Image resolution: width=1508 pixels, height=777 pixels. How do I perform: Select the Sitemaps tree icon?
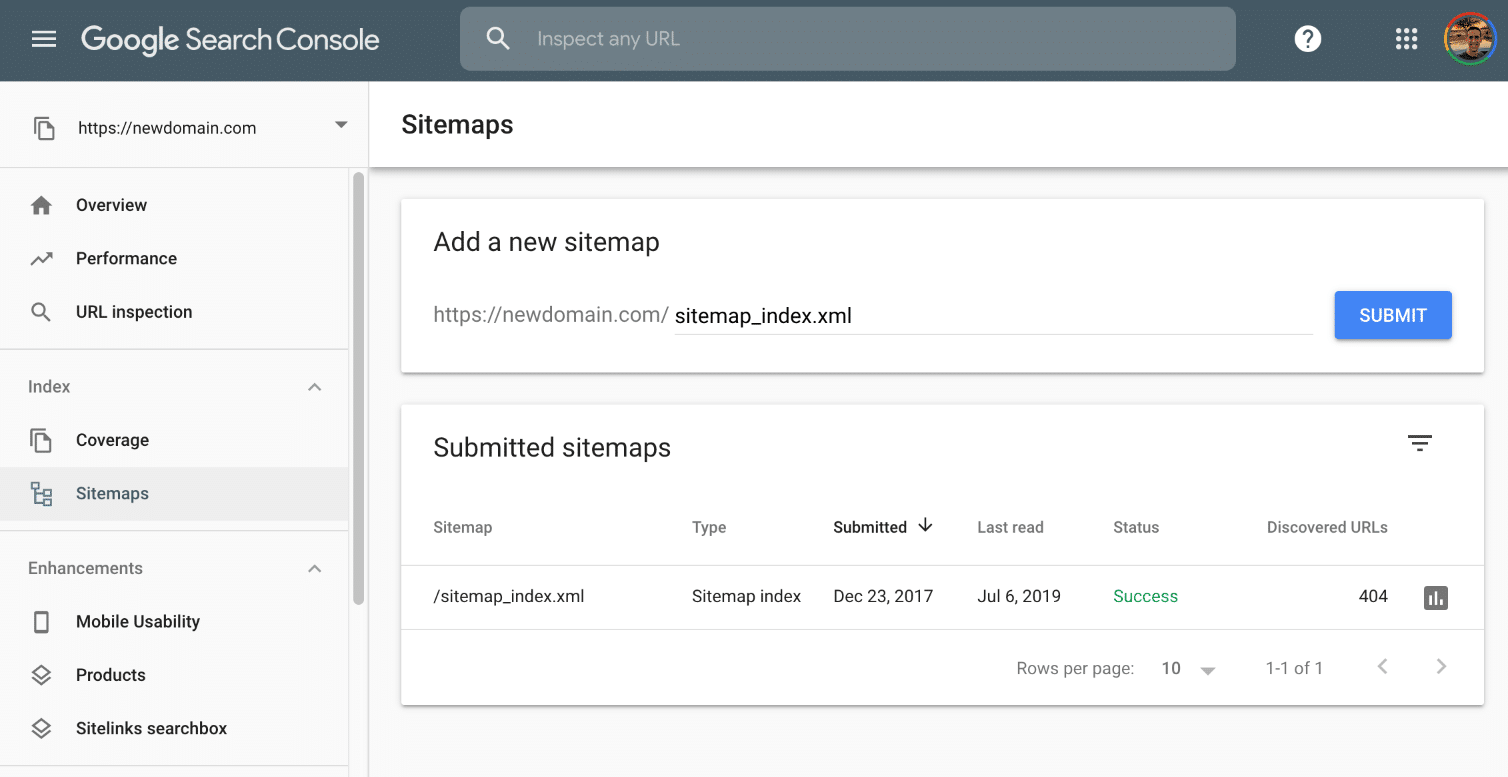[x=41, y=493]
